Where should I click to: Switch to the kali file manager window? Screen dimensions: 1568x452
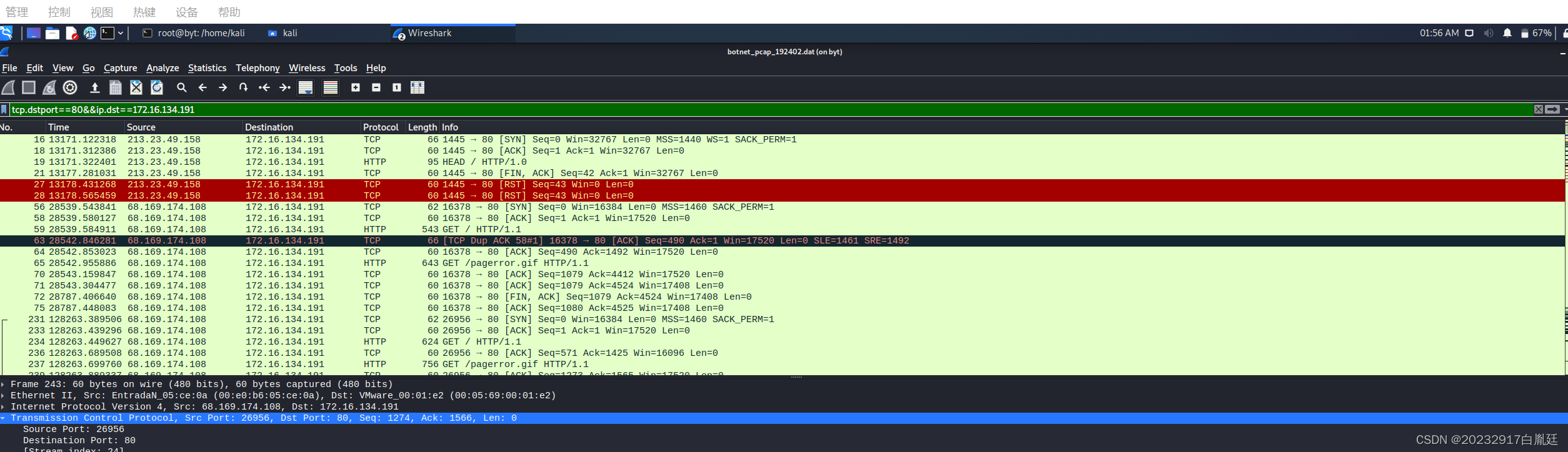coord(282,33)
